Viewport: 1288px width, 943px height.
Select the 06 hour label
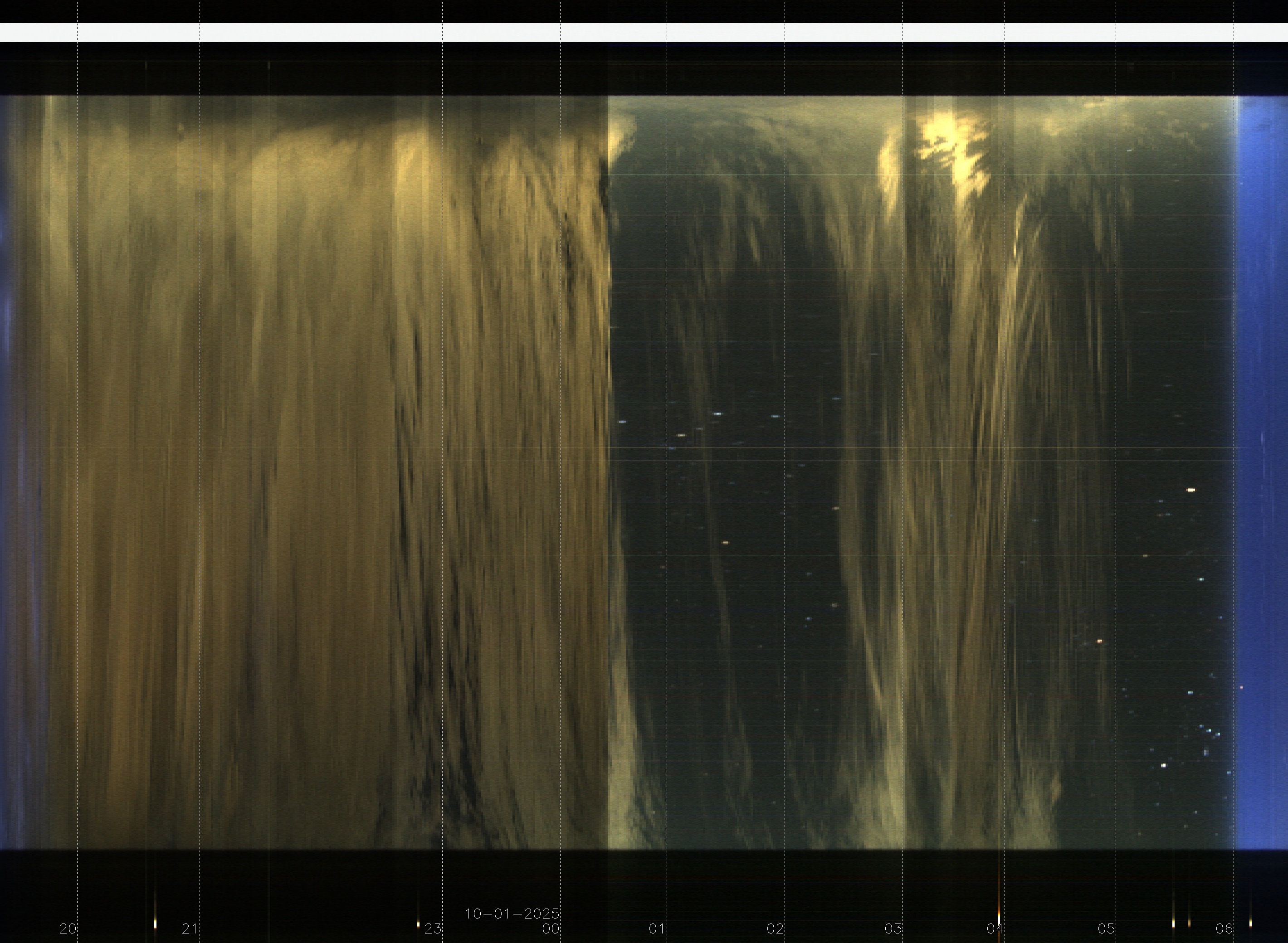1224,929
